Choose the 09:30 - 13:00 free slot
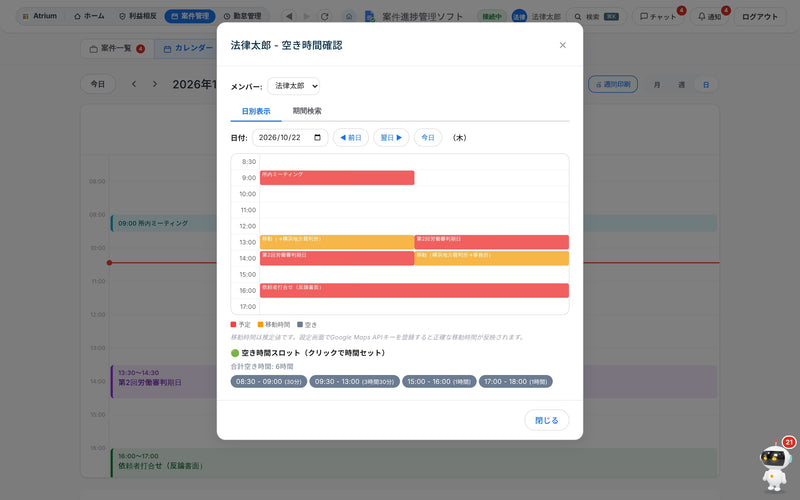Image resolution: width=800 pixels, height=500 pixels. [x=354, y=382]
